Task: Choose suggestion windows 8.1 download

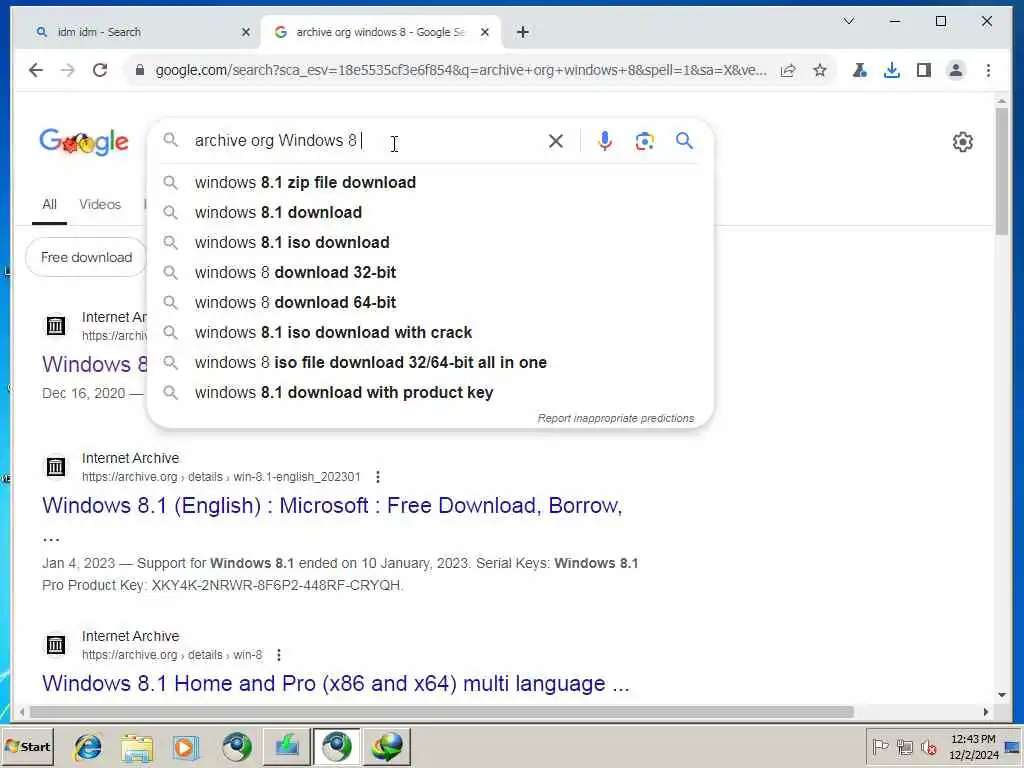Action: [x=431, y=212]
